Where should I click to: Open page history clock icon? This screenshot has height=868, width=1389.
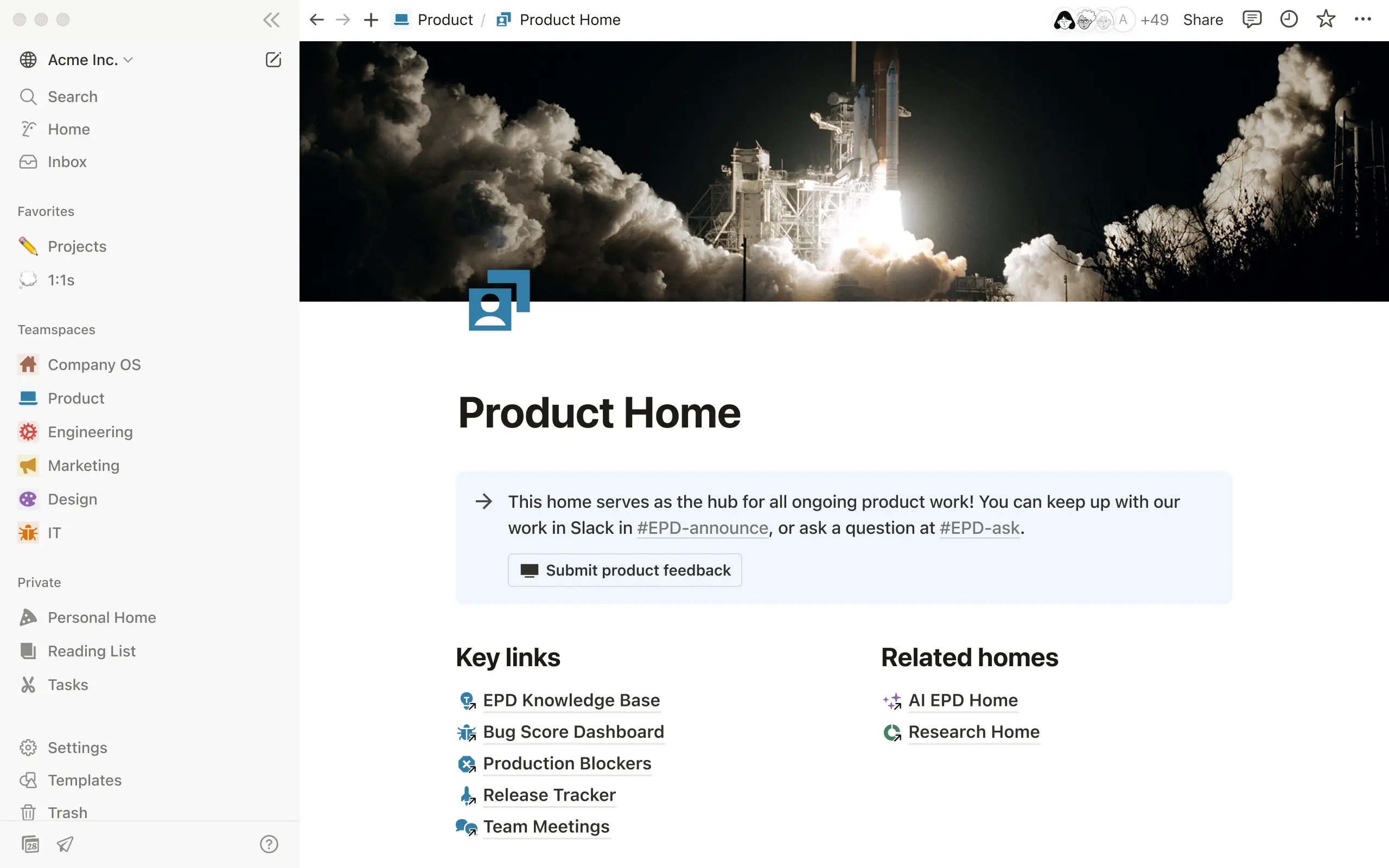(1289, 20)
